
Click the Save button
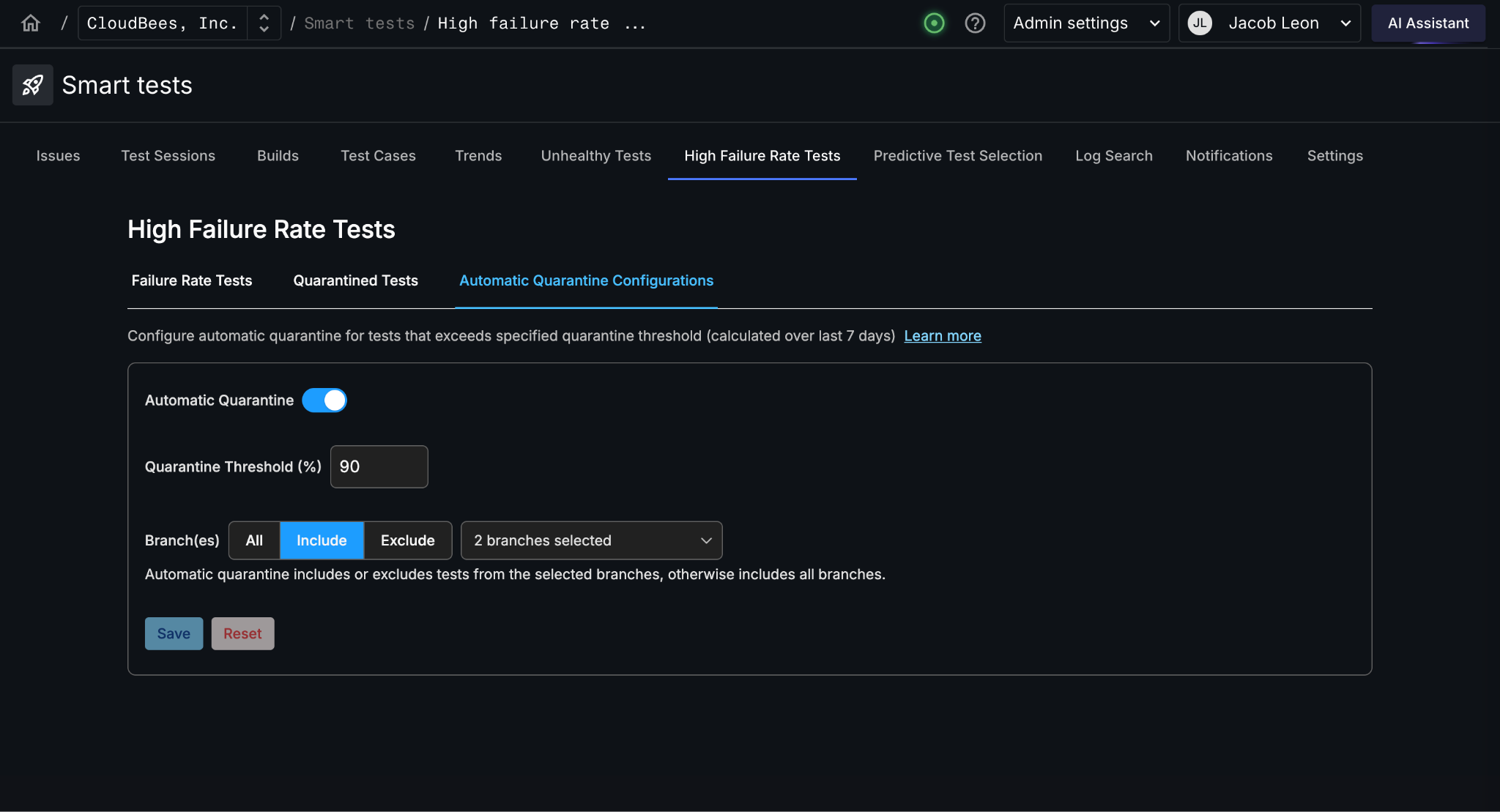[x=174, y=634]
